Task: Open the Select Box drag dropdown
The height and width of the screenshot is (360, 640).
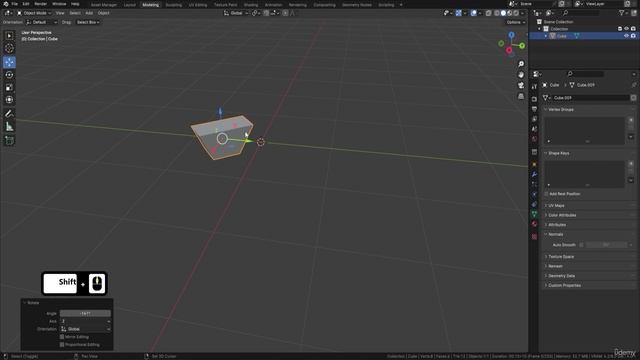Action: 88,22
